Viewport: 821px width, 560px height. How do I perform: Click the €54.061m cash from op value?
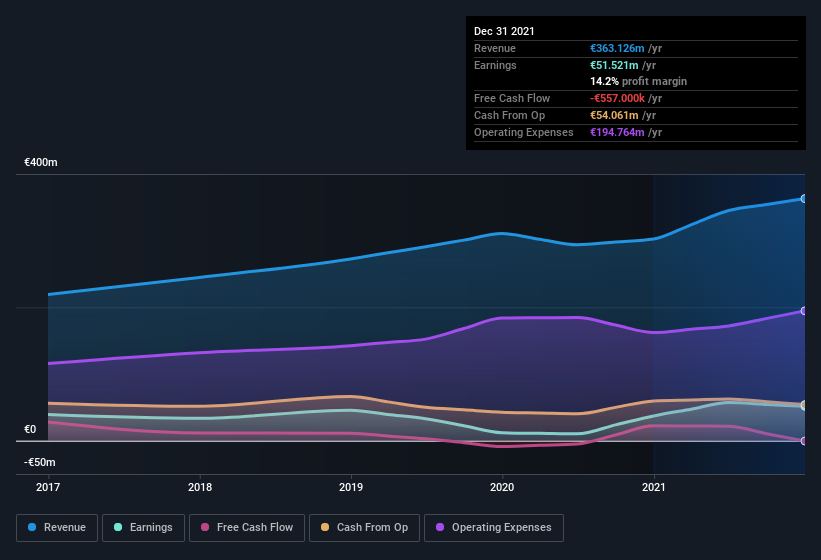pos(614,115)
